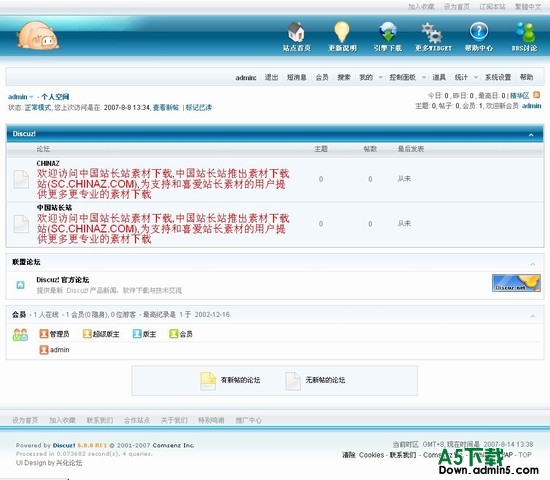
Task: Click 合作站点 in the footer bar
Action: (x=137, y=420)
